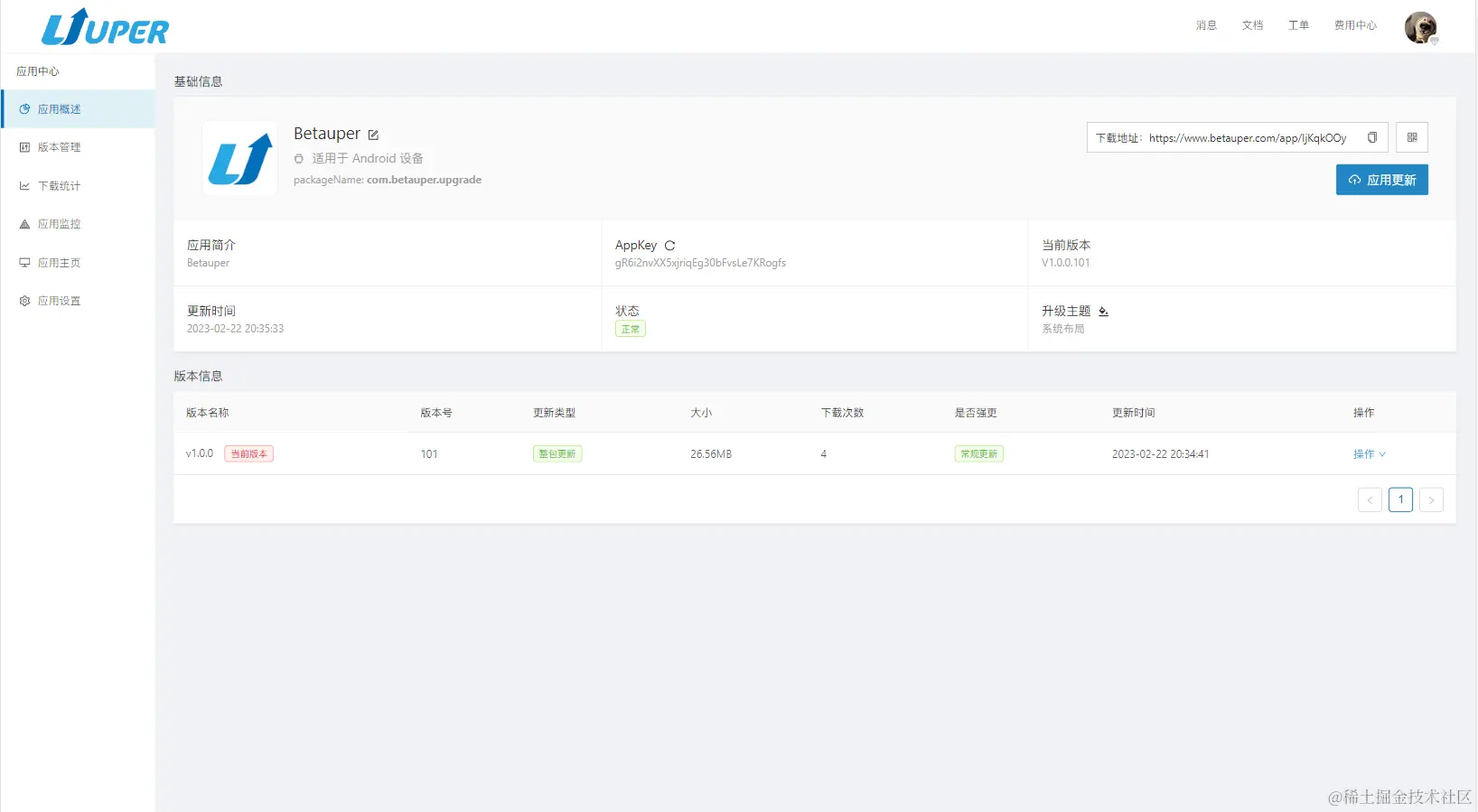Open 工单 in the top navigation
This screenshot has height=812, width=1478.
tap(1298, 25)
